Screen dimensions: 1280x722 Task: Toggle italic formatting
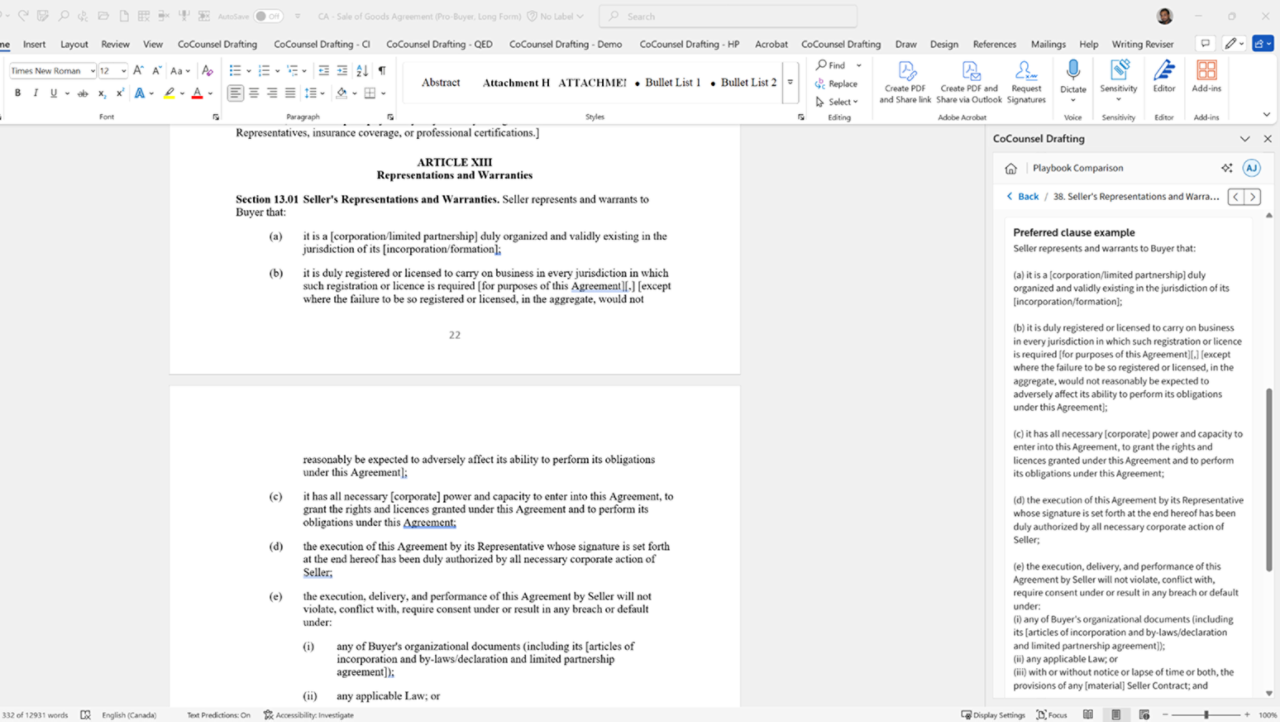tap(35, 93)
